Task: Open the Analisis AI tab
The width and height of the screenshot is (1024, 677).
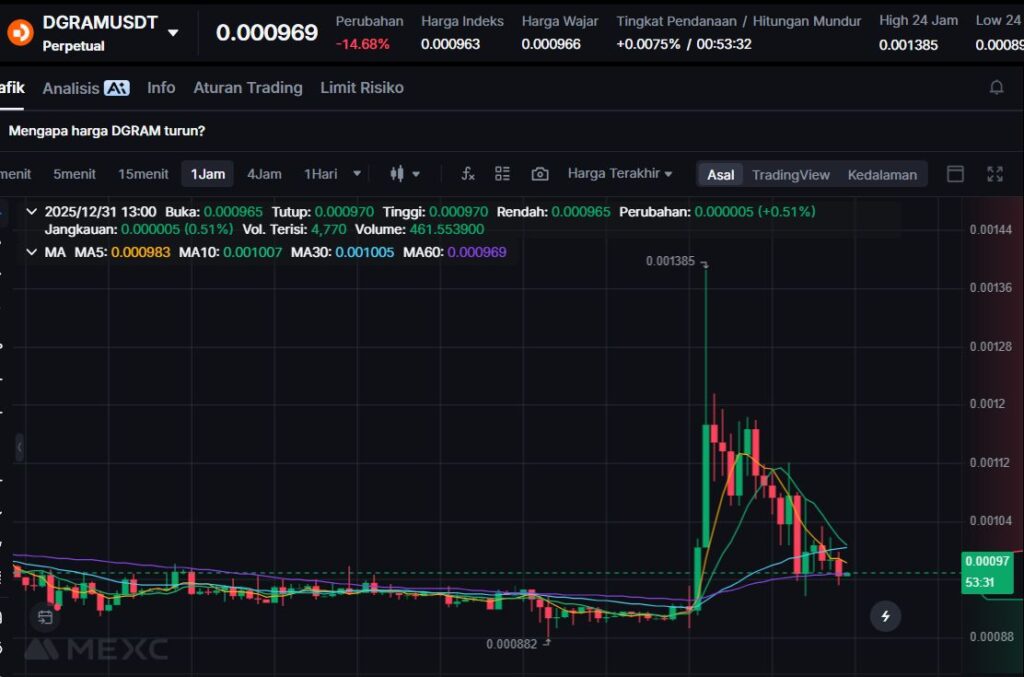Action: [x=86, y=88]
